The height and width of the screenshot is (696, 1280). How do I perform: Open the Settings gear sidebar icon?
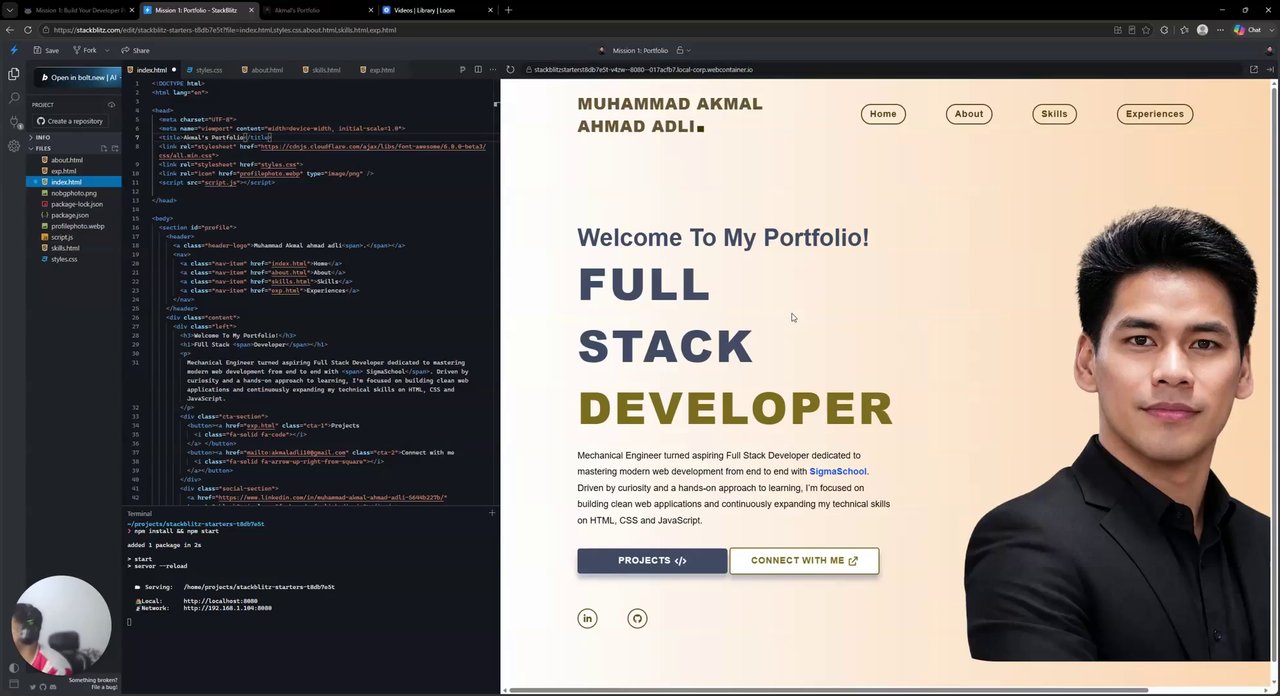point(13,146)
